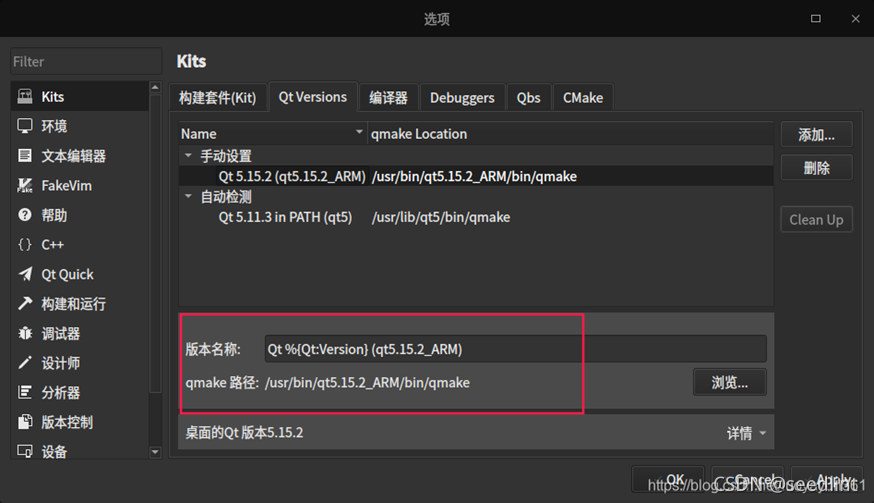This screenshot has height=503, width=874.
Task: Select the Qt 5.11.3 in PATH (qt5) row
Action: point(476,217)
